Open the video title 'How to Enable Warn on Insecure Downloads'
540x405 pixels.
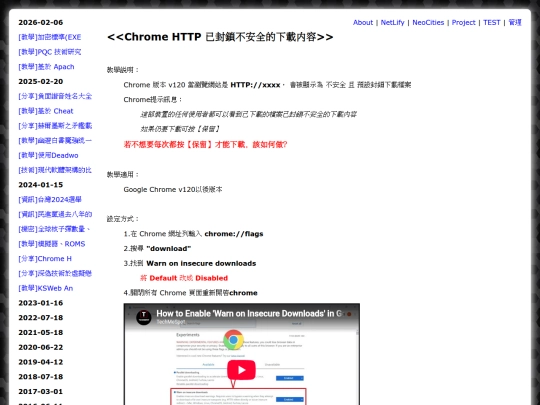click(x=250, y=313)
